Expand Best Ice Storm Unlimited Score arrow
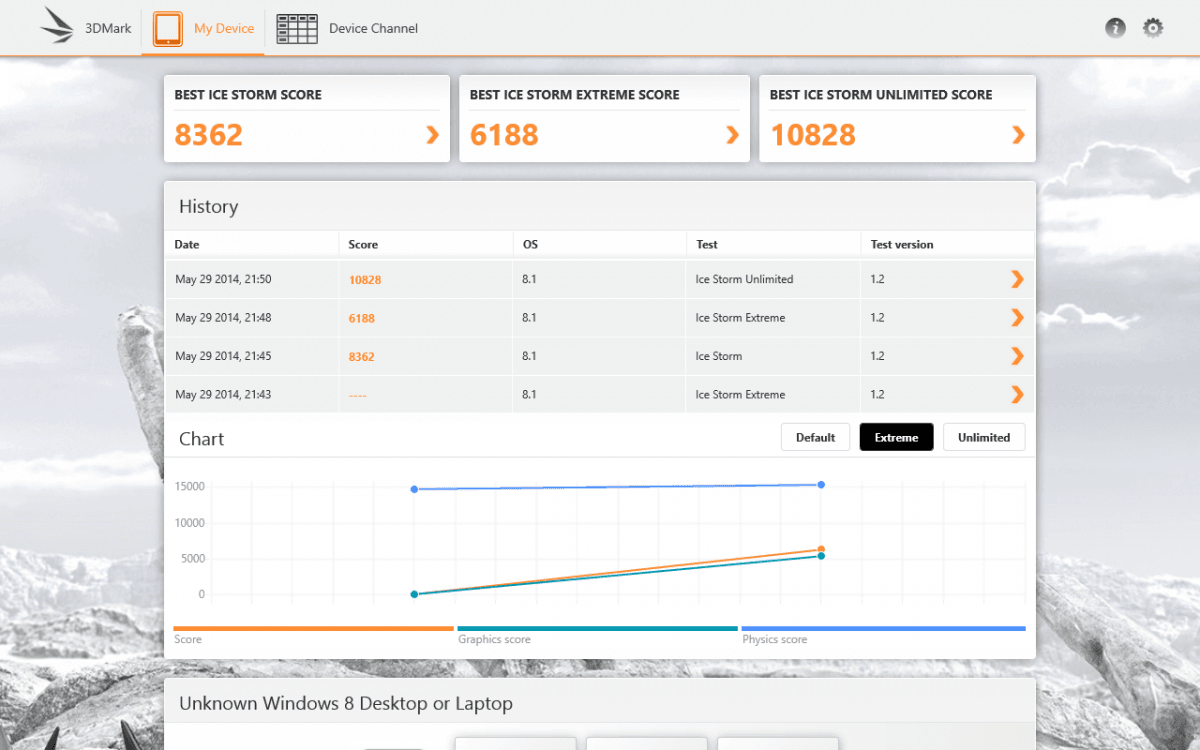 1018,135
